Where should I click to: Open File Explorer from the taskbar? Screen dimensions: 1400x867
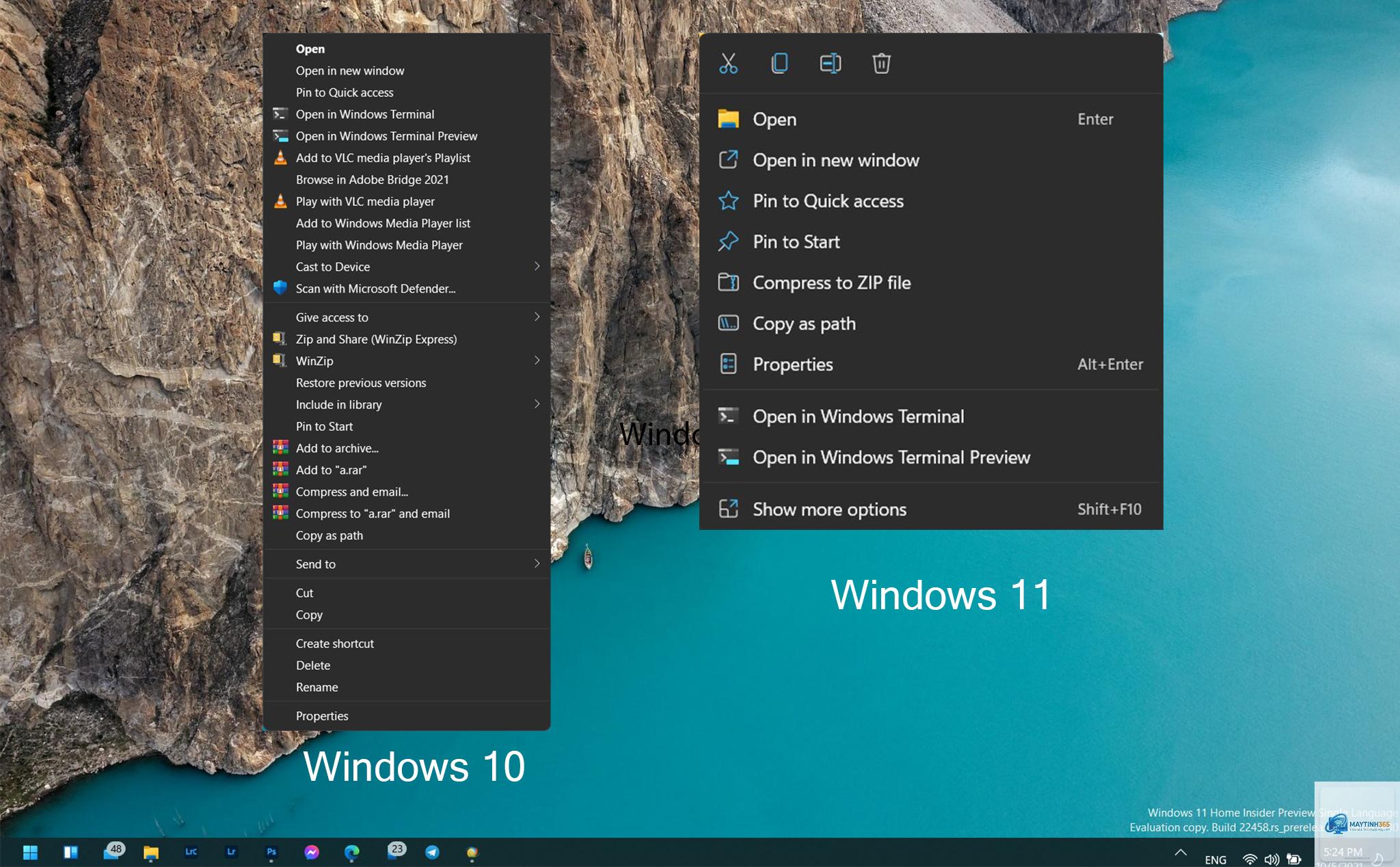pos(151,853)
